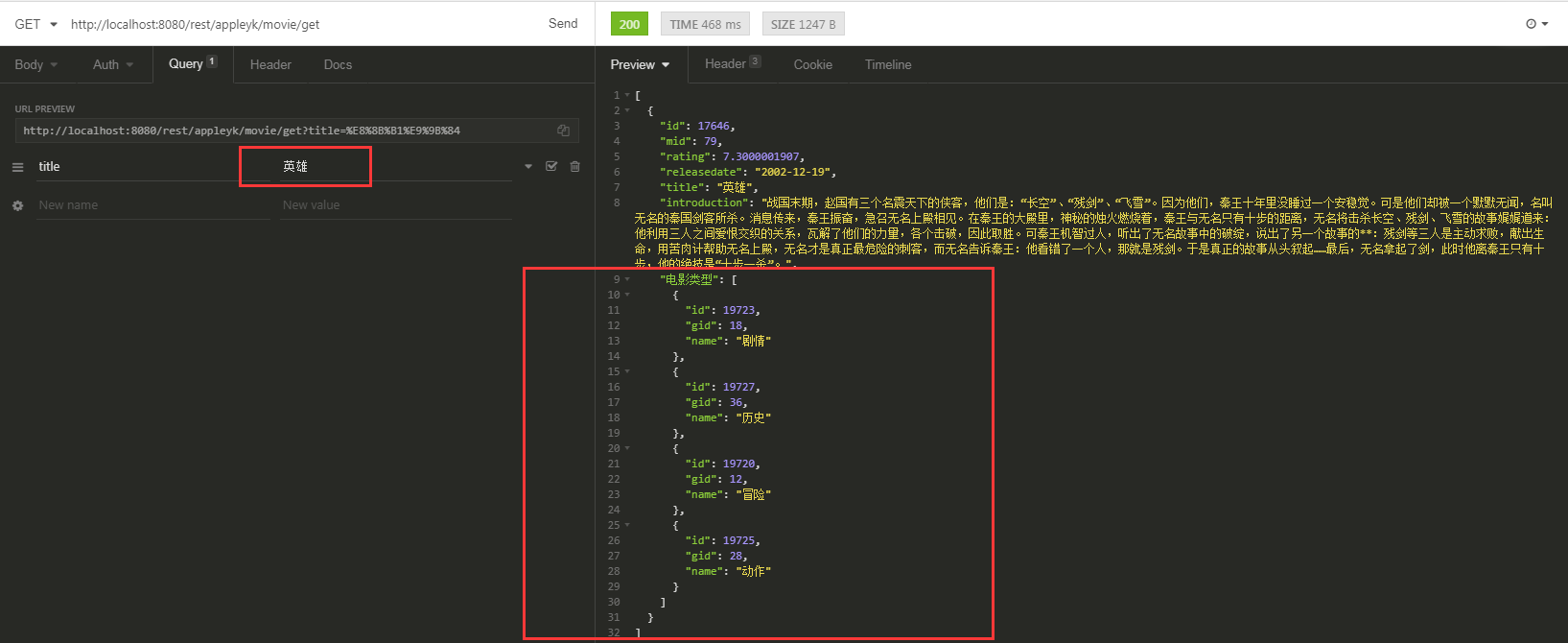Collapse the object starting at line 20
This screenshot has height=643, width=1568.
(627, 448)
